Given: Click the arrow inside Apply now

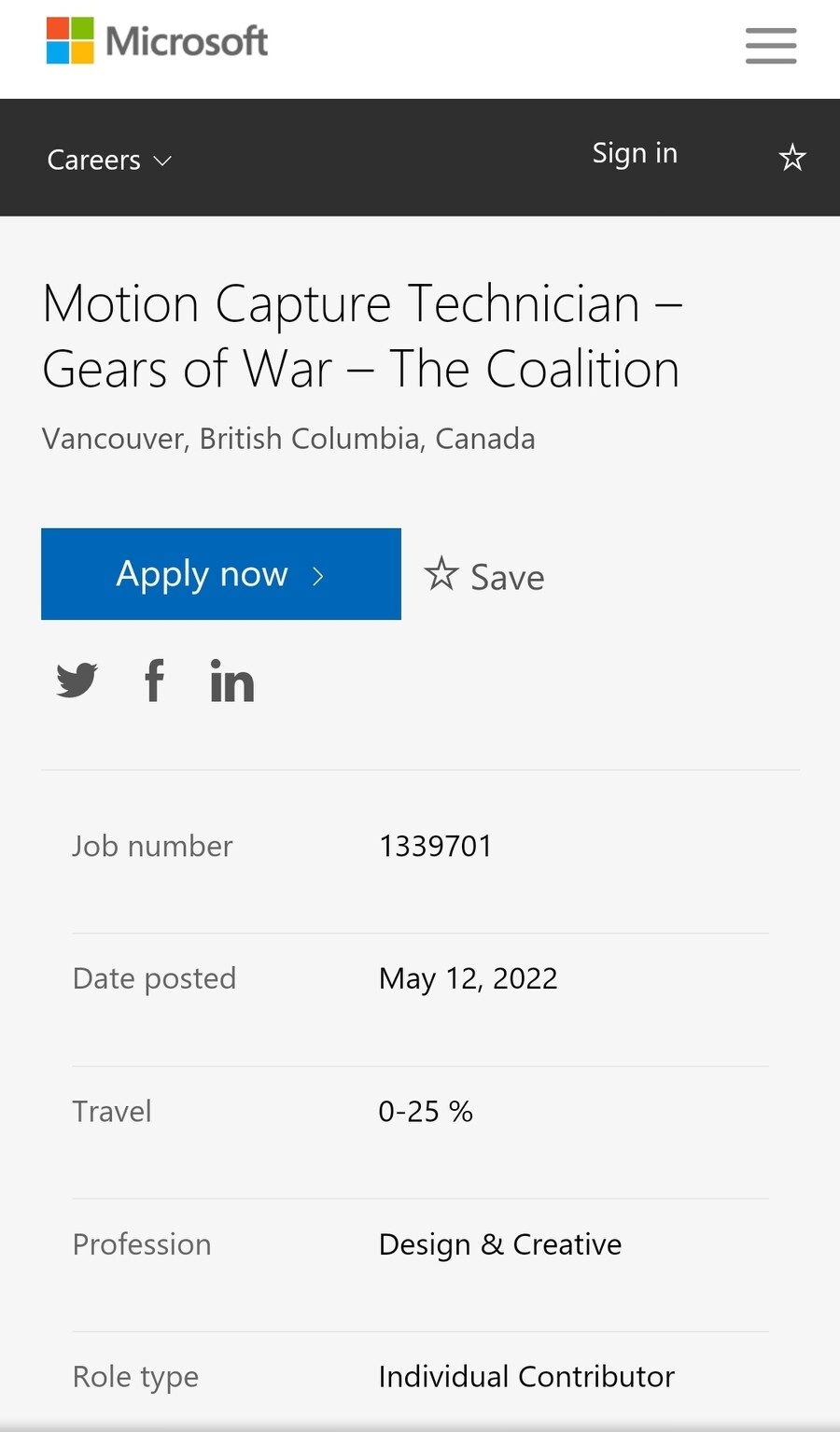Looking at the screenshot, I should (318, 576).
